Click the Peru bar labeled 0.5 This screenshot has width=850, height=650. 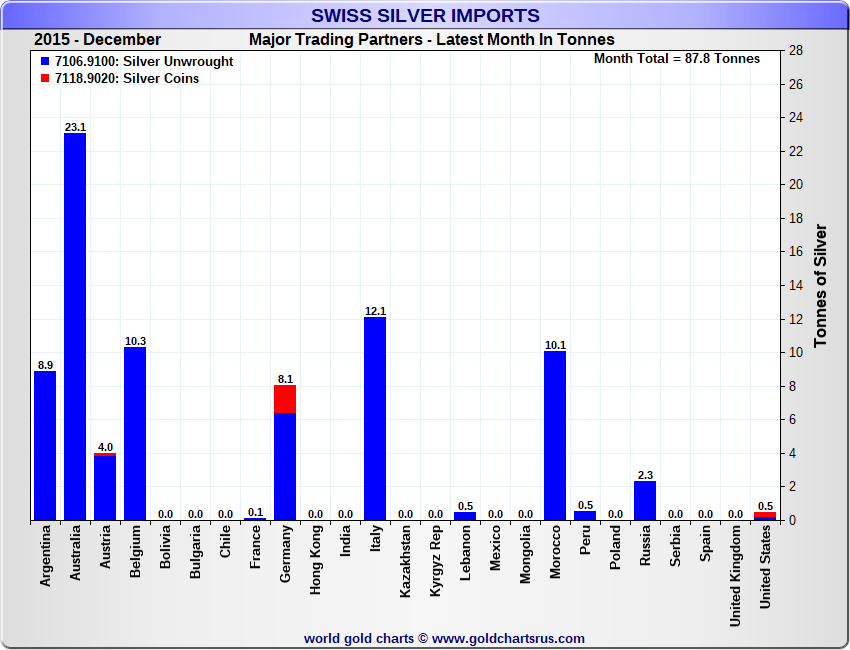click(585, 516)
